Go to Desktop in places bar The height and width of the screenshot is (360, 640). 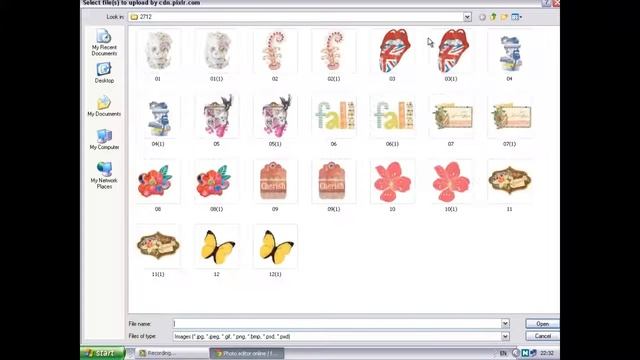tap(104, 73)
